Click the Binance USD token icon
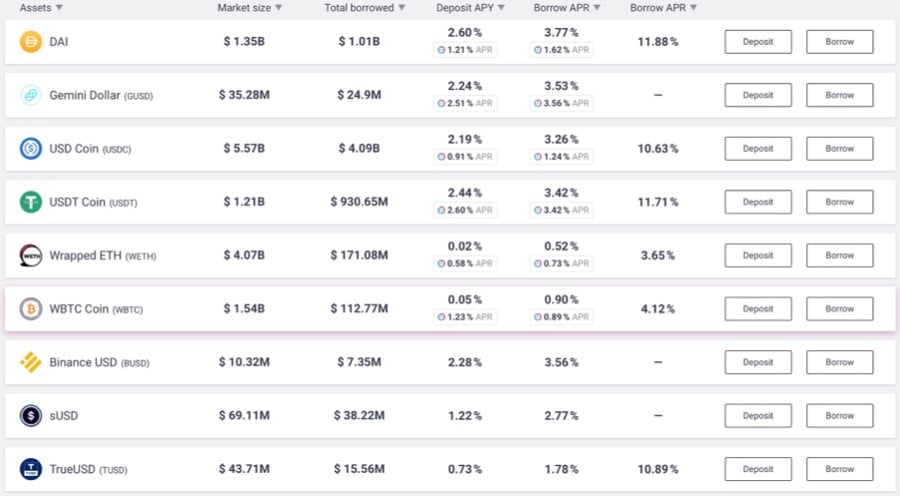This screenshot has width=900, height=496. pos(31,362)
